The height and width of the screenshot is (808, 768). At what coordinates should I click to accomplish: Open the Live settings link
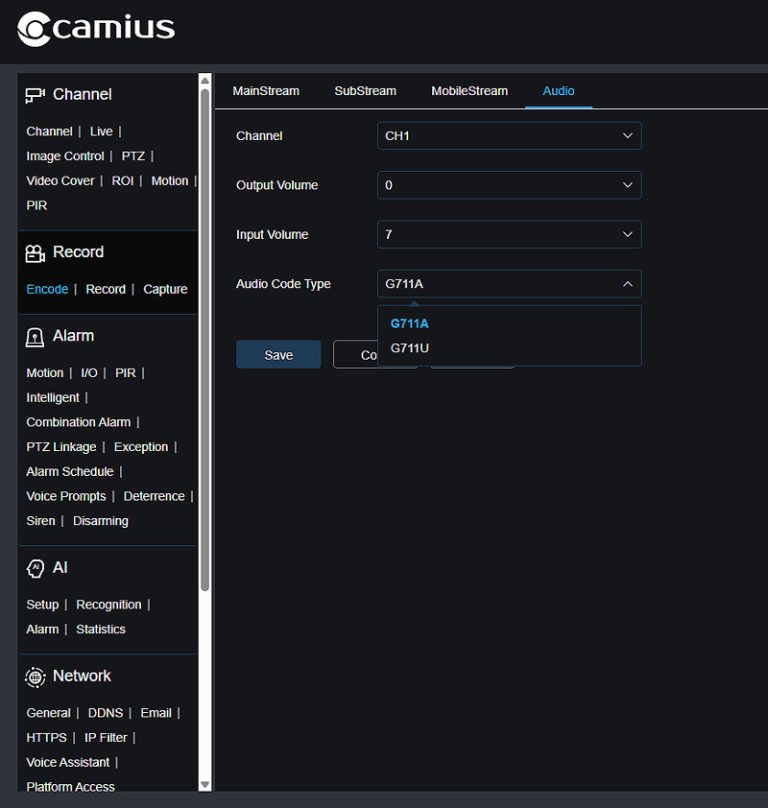pyautogui.click(x=101, y=131)
